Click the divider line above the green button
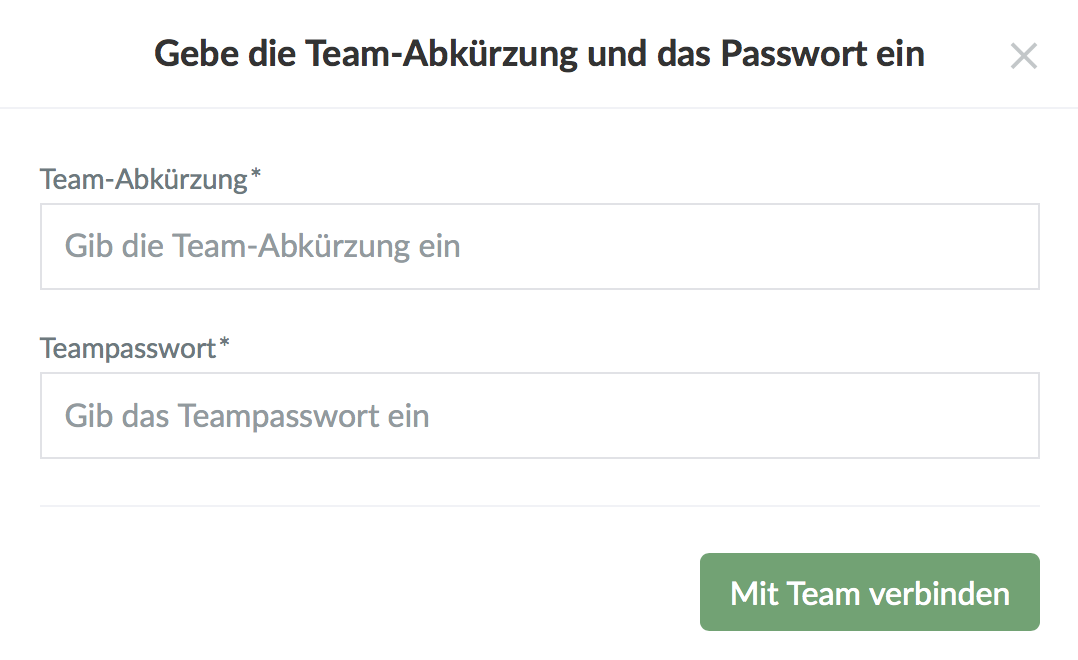1078x660 pixels. (540, 506)
